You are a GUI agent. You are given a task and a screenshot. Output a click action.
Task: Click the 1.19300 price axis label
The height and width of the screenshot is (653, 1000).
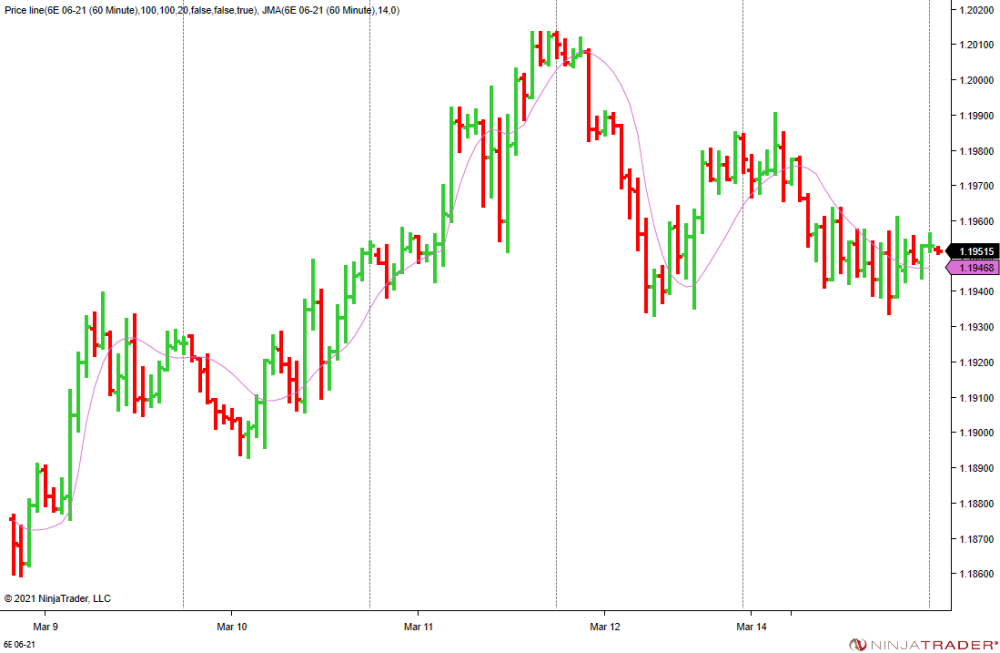[975, 327]
